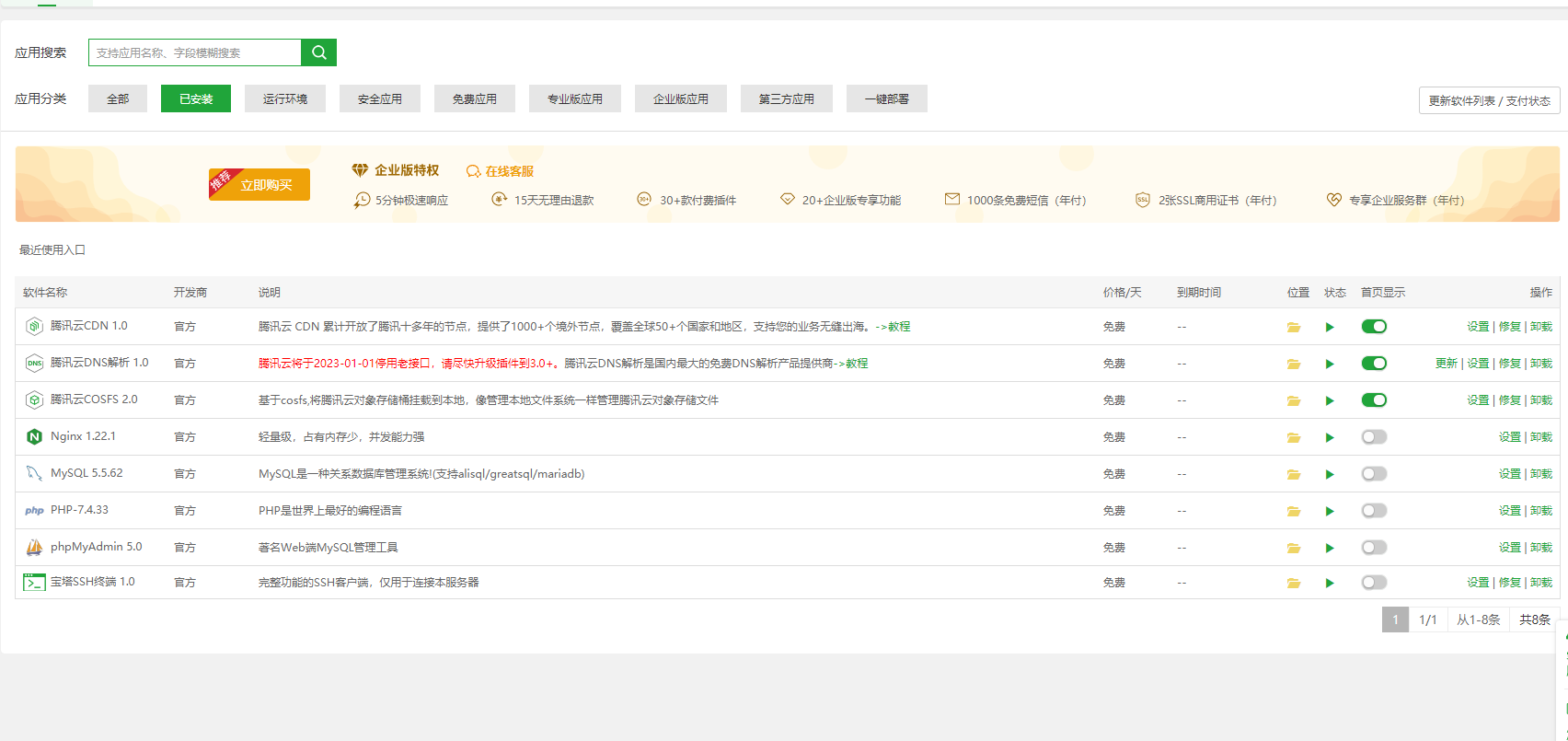This screenshot has width=1568, height=741.
Task: Open folder location for phpMyAdmin 5.0
Action: (x=1294, y=548)
